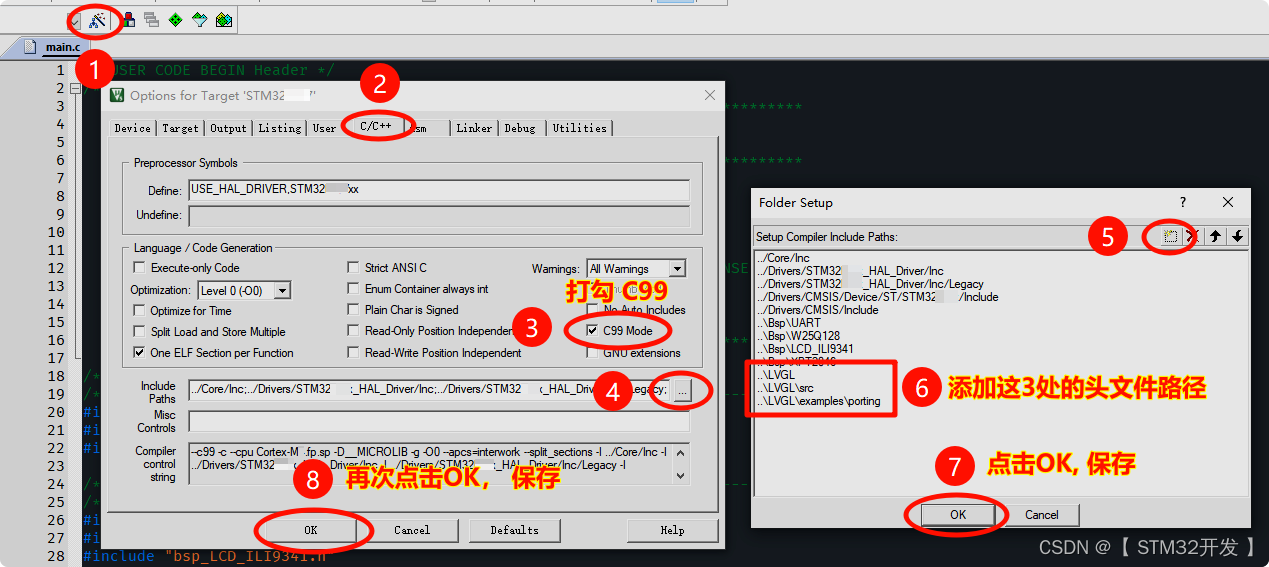Select the C/C++ tab

[376, 126]
